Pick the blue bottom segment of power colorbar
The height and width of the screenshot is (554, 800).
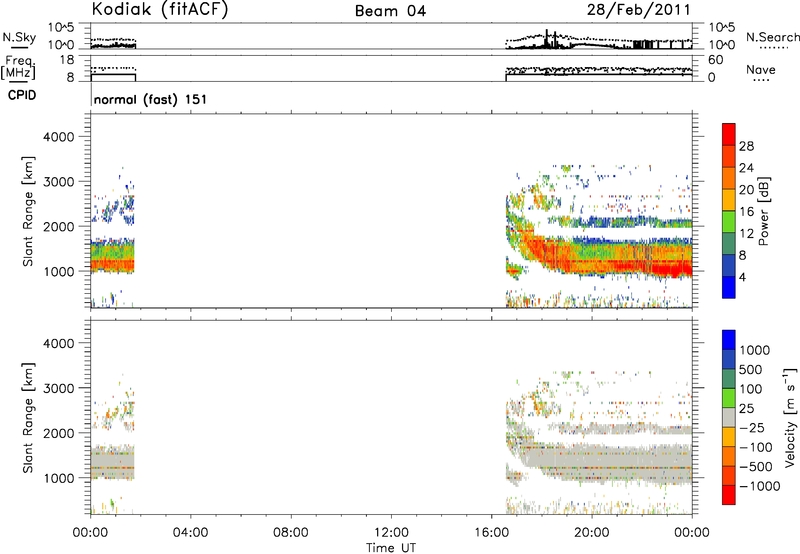(729, 287)
